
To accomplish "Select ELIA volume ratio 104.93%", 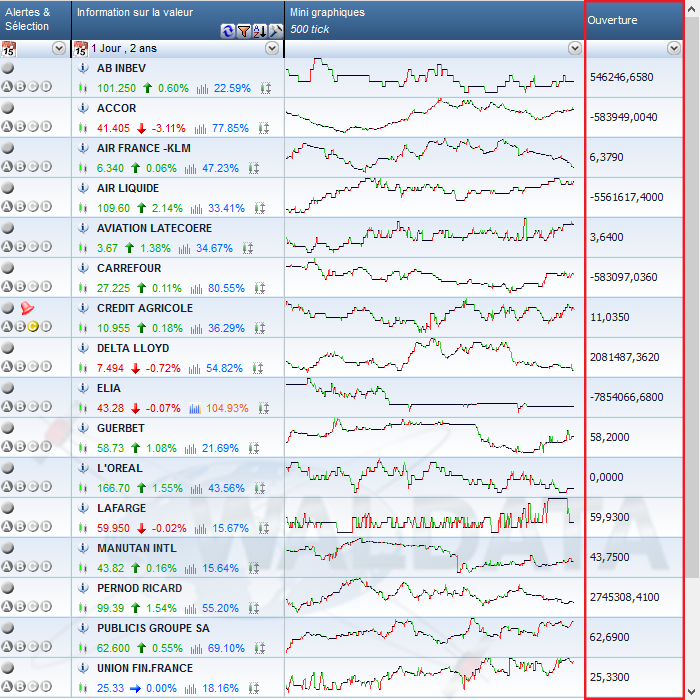I will pyautogui.click(x=227, y=408).
